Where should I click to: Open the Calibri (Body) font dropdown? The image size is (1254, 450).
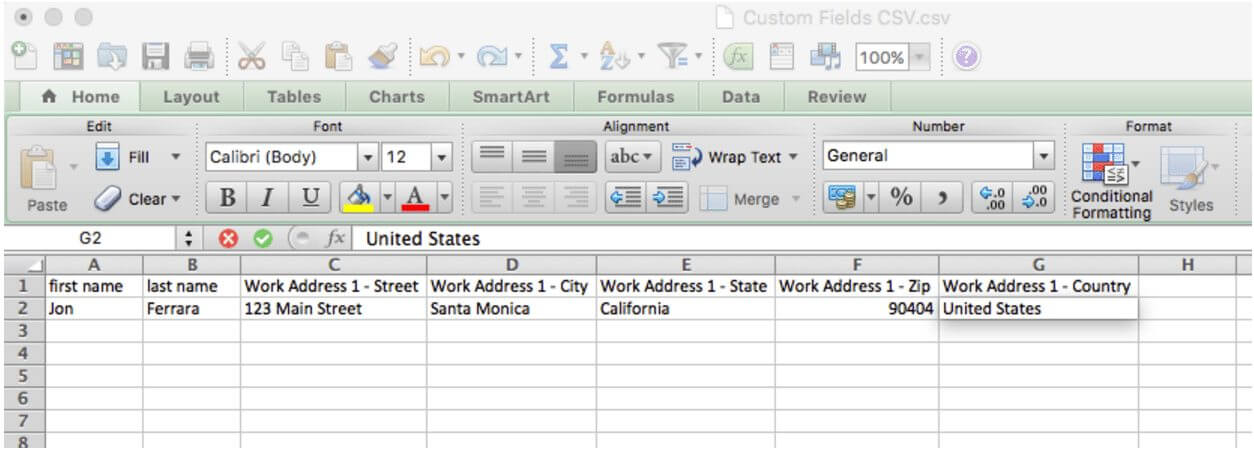click(x=367, y=157)
